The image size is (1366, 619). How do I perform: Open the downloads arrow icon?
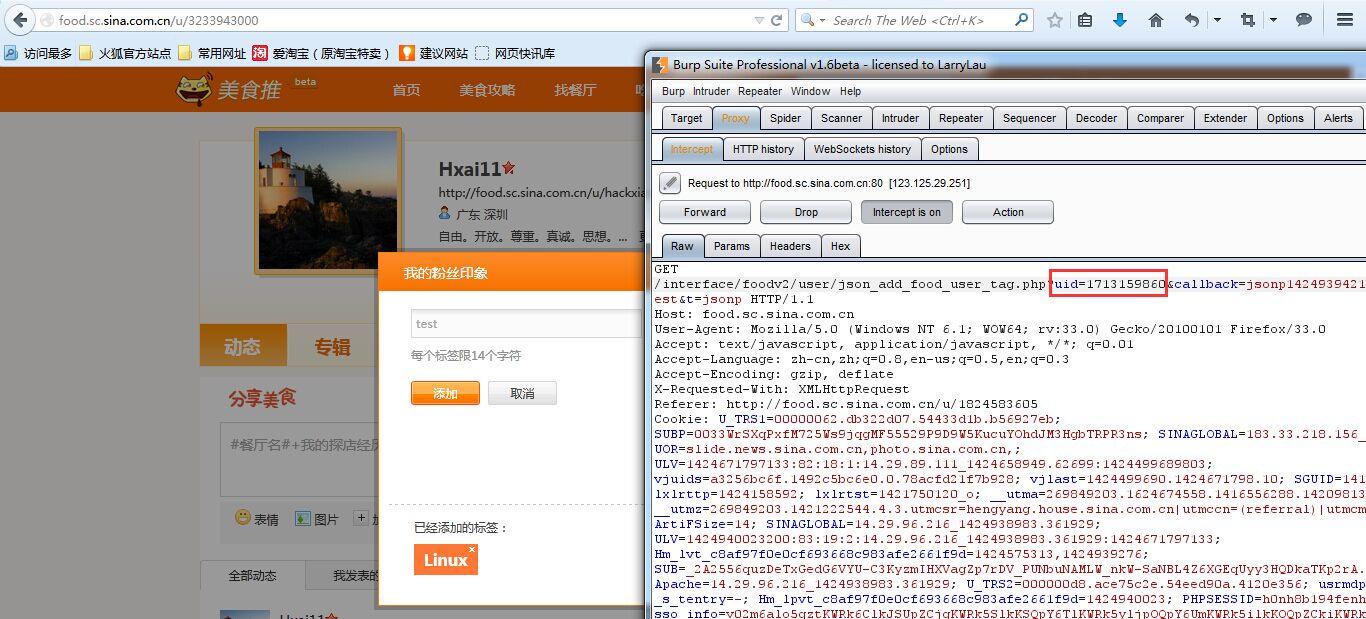1120,20
